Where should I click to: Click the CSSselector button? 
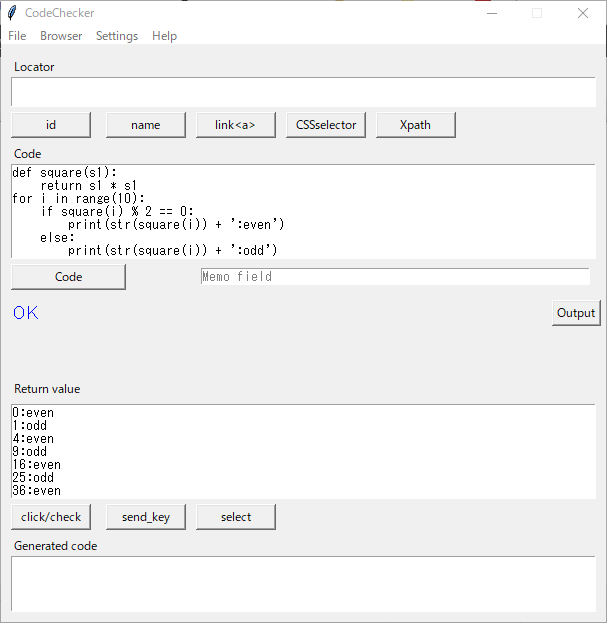coord(326,125)
